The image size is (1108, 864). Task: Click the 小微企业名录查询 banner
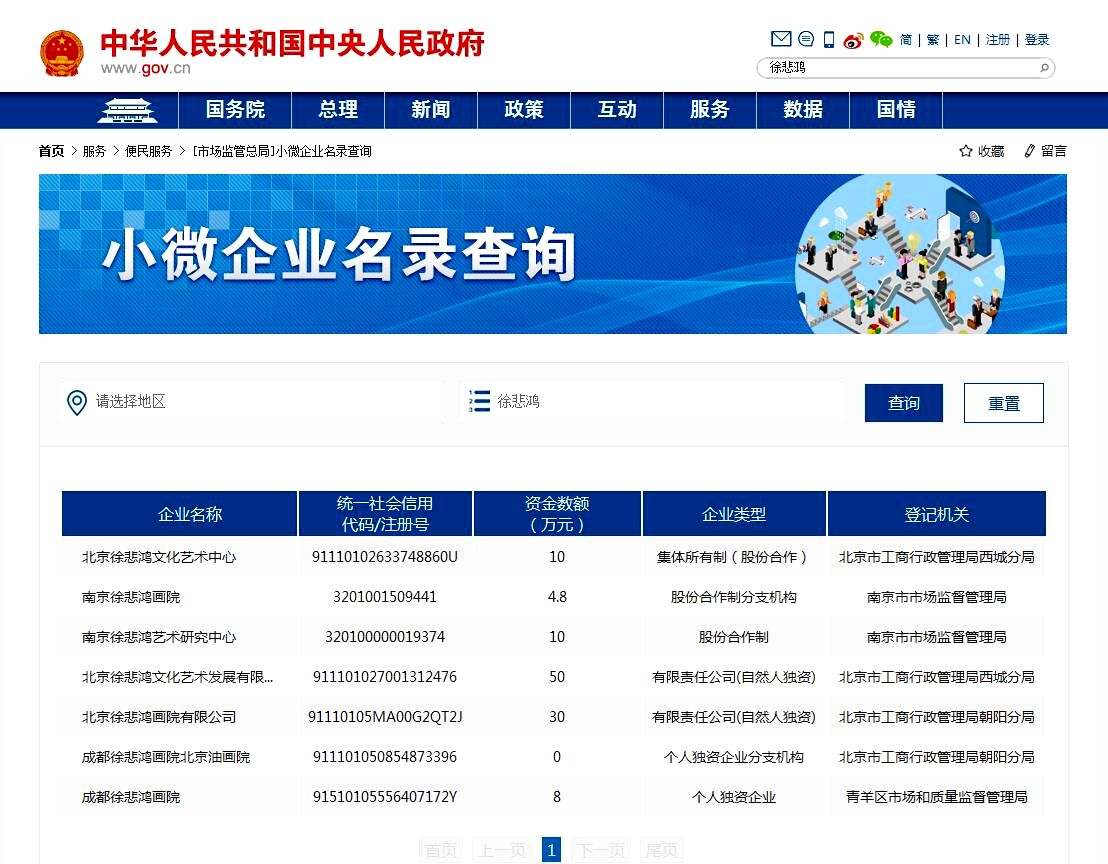click(553, 254)
